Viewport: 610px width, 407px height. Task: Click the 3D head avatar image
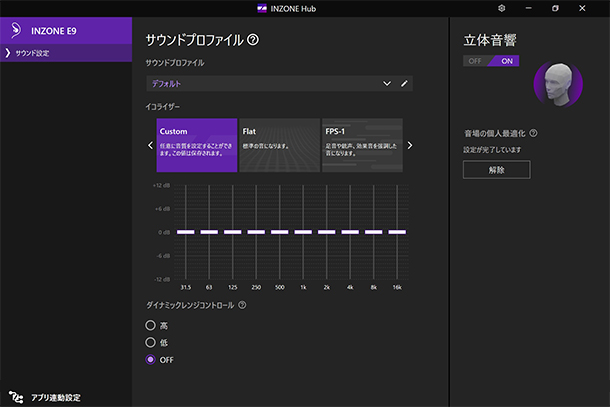click(558, 84)
